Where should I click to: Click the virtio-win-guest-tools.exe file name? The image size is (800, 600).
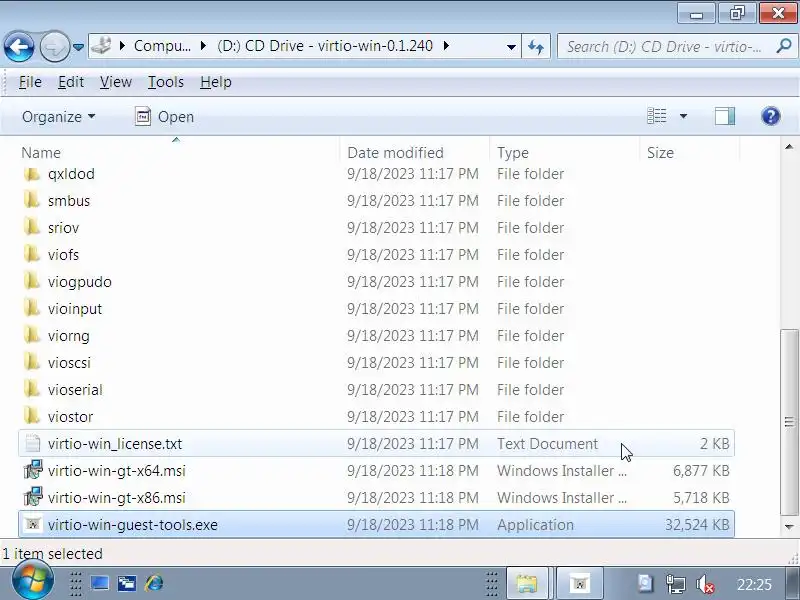[133, 525]
